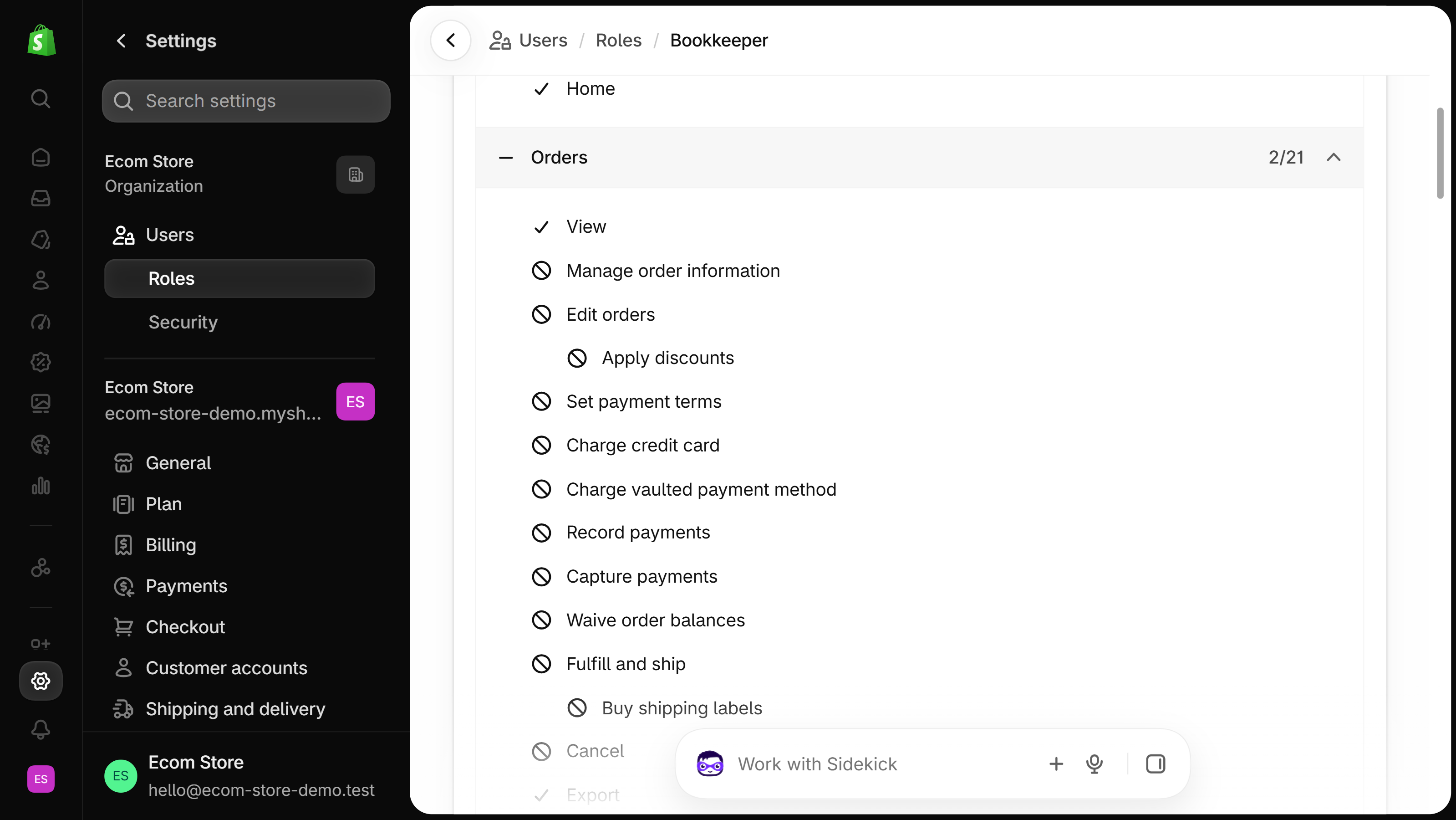Image resolution: width=1456 pixels, height=820 pixels.
Task: Click the notifications bell icon
Action: [40, 729]
